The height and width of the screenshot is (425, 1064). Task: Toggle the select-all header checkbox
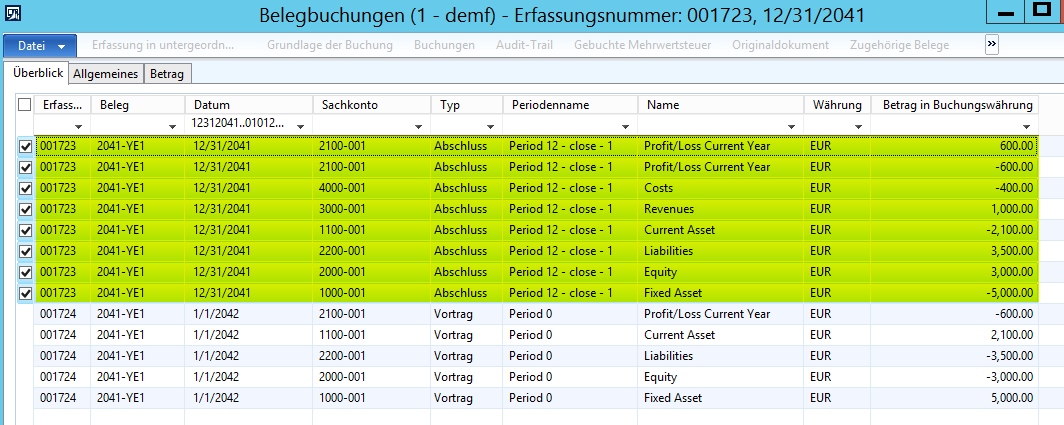click(x=25, y=105)
